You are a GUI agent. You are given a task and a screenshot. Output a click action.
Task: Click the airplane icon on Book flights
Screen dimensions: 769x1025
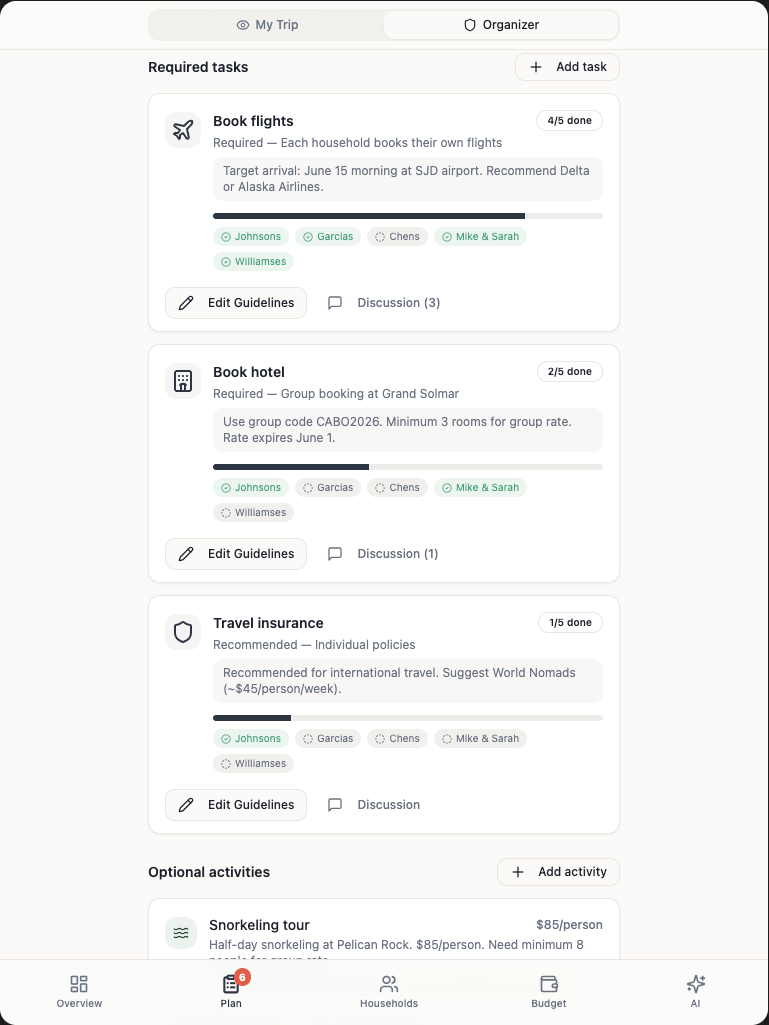pos(183,130)
